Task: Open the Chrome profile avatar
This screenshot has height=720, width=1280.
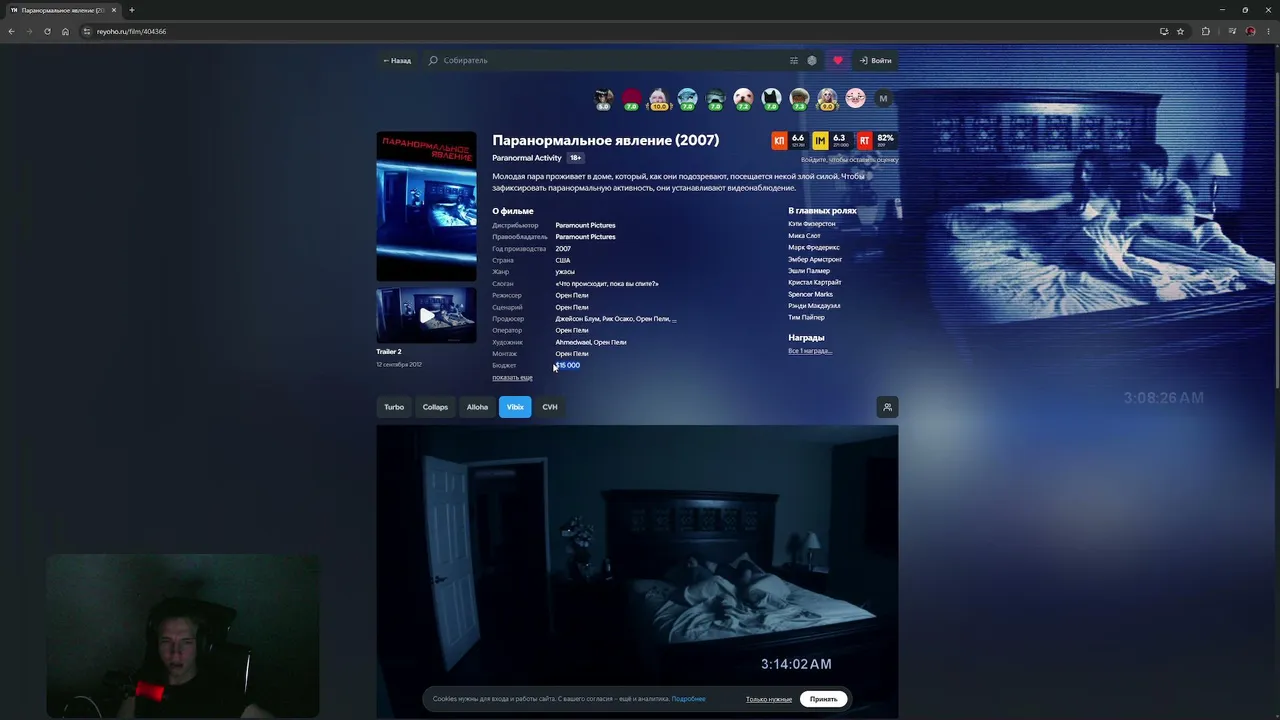Action: click(1250, 31)
